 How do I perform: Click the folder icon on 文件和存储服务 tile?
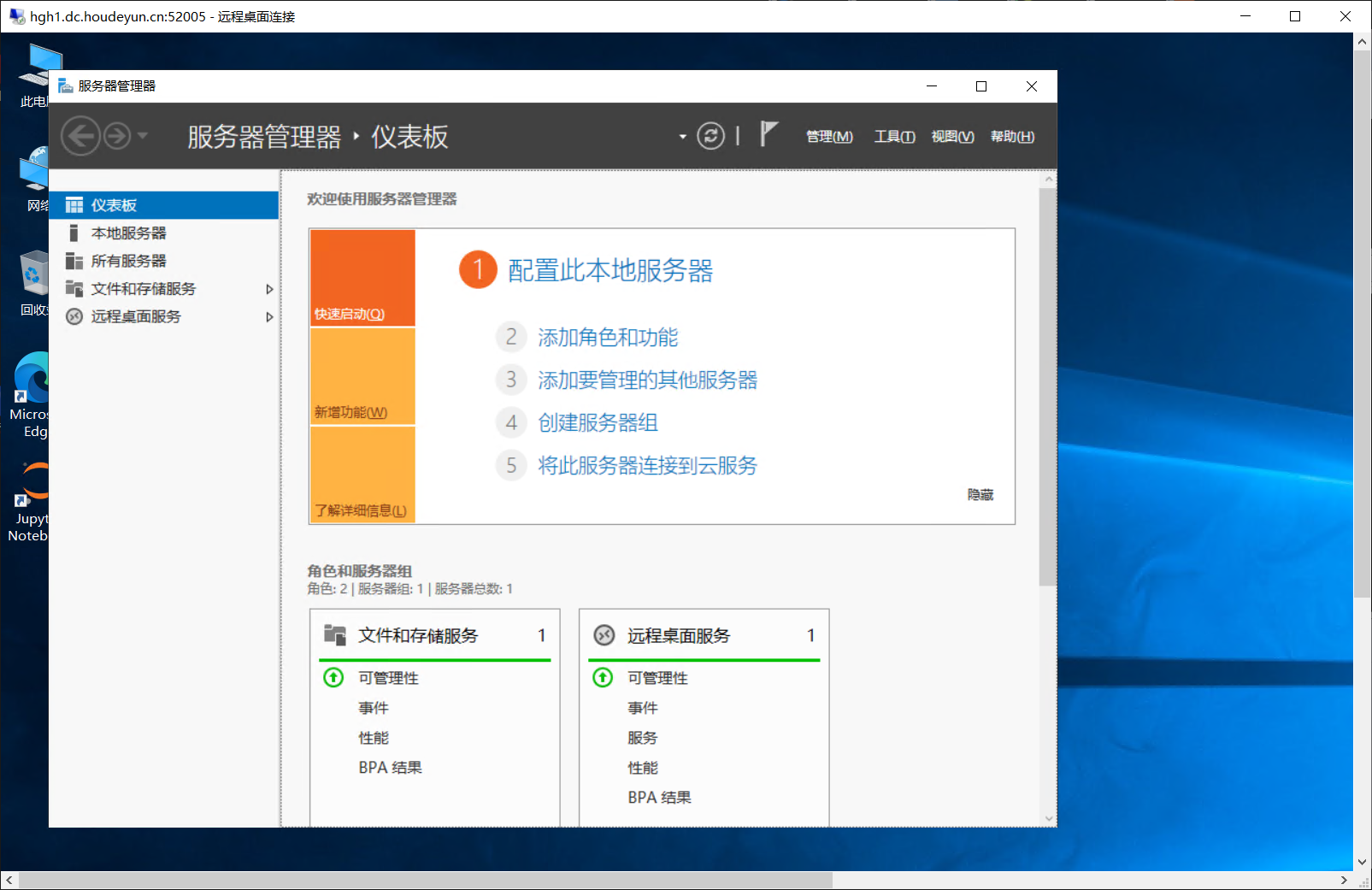tap(335, 634)
